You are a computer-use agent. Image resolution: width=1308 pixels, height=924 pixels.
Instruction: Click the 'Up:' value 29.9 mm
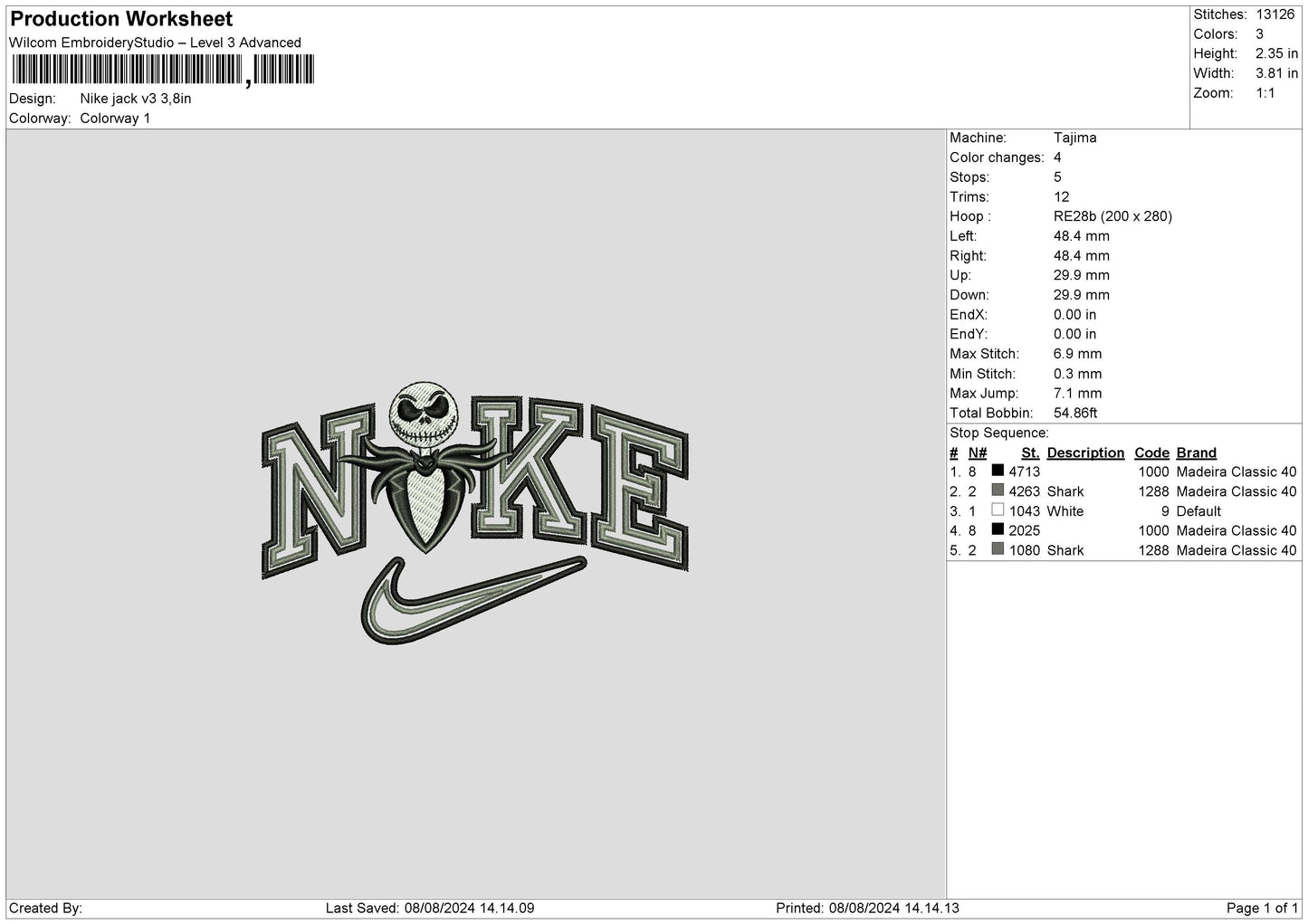coord(1082,275)
